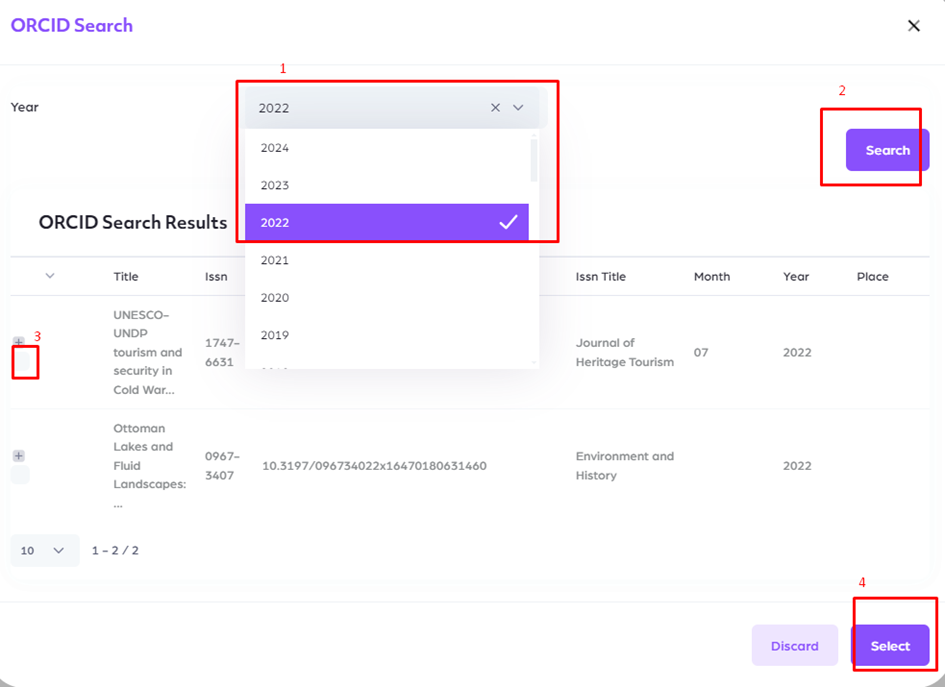The width and height of the screenshot is (945, 687).
Task: Pick 2019 from the year options
Action: pyautogui.click(x=275, y=335)
